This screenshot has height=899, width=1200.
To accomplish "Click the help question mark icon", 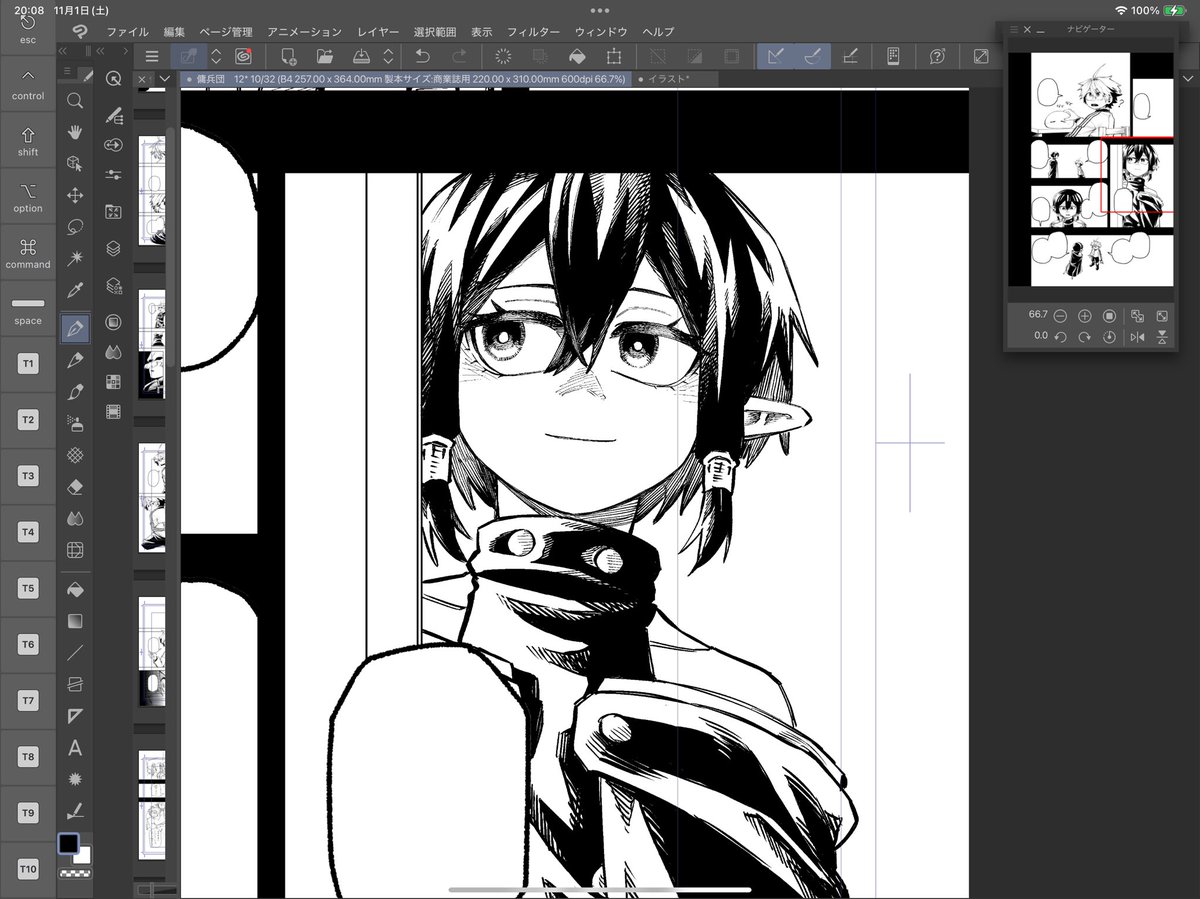I will click(938, 56).
